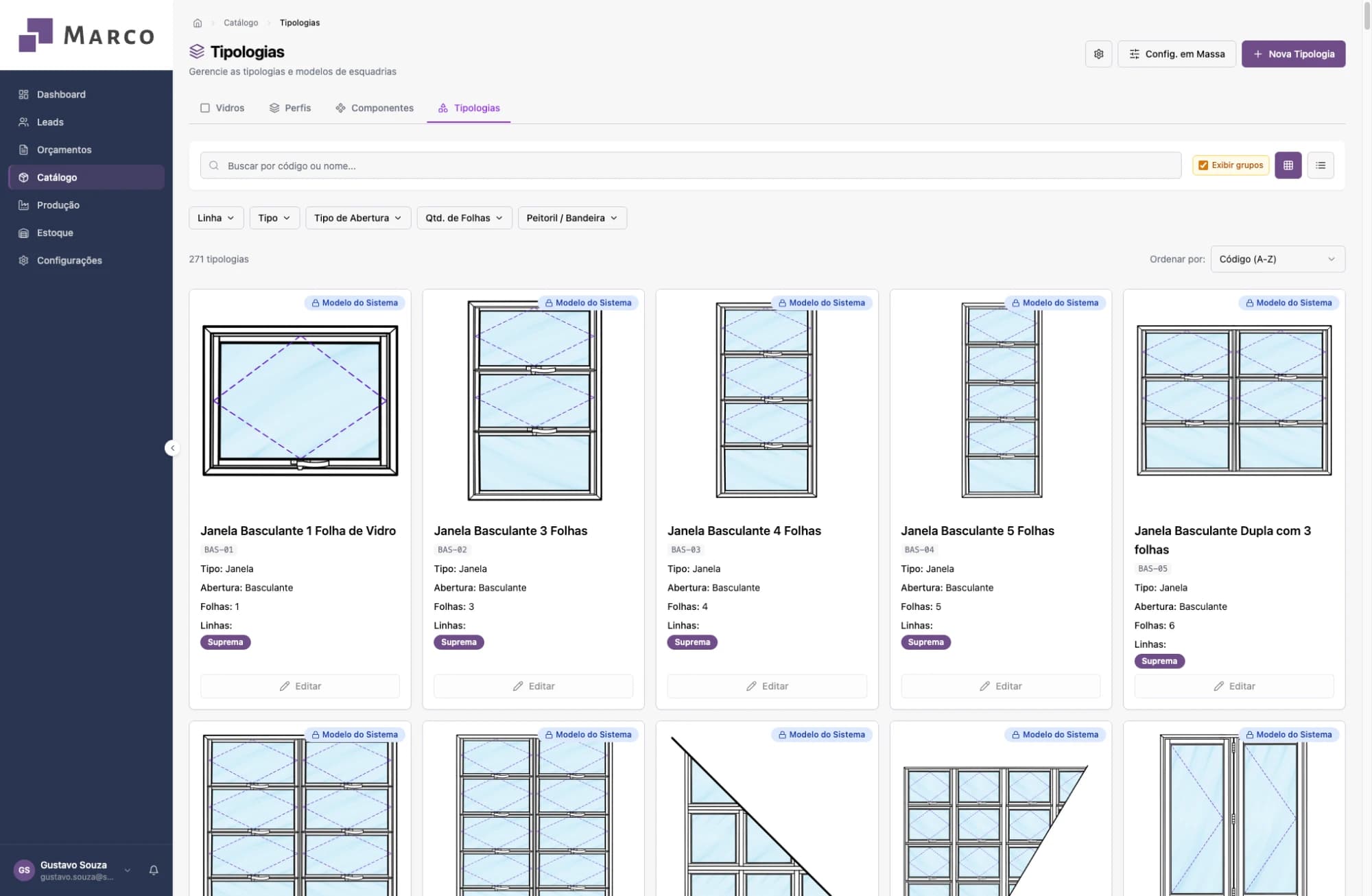Edit Janela Basculante 3 Folhas
Screen dimensions: 1372x896
(x=533, y=686)
